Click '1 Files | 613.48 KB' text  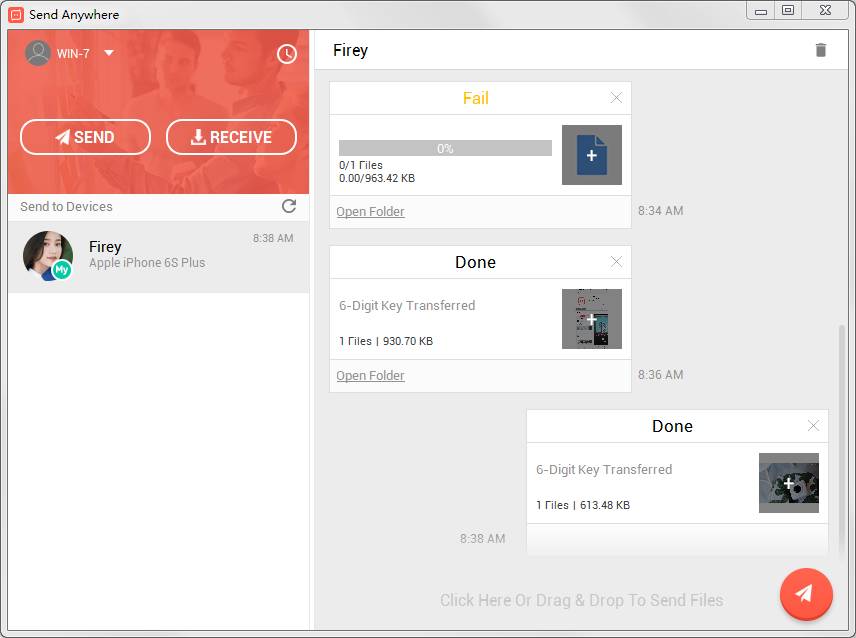(x=583, y=505)
